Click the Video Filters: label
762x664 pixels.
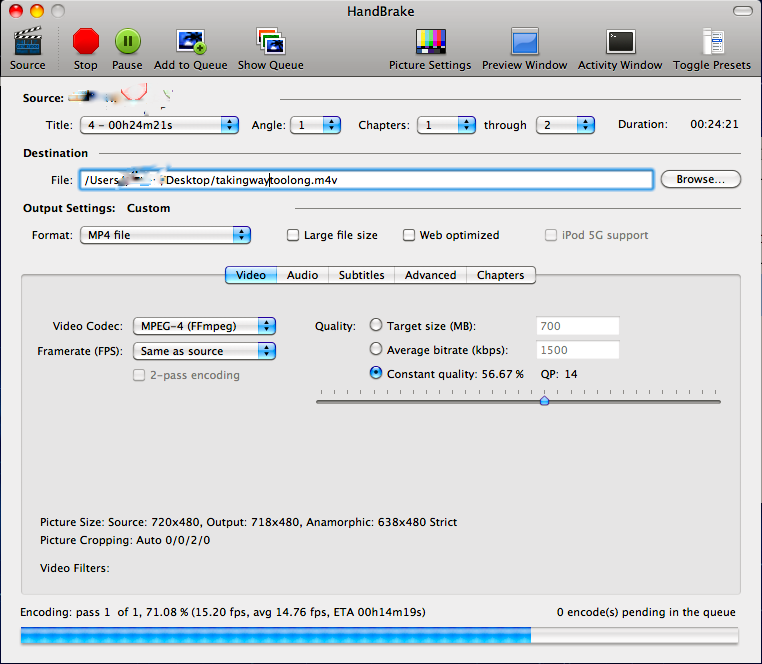[x=75, y=568]
